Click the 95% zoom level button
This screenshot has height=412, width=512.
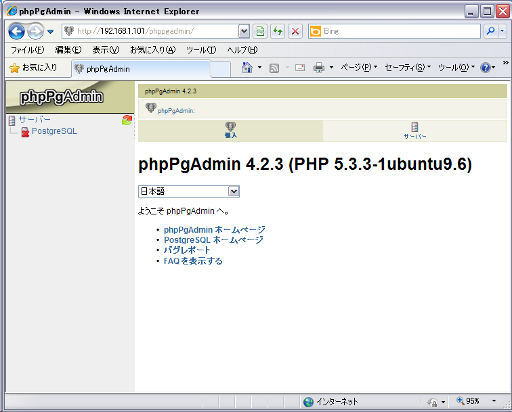tap(468, 401)
